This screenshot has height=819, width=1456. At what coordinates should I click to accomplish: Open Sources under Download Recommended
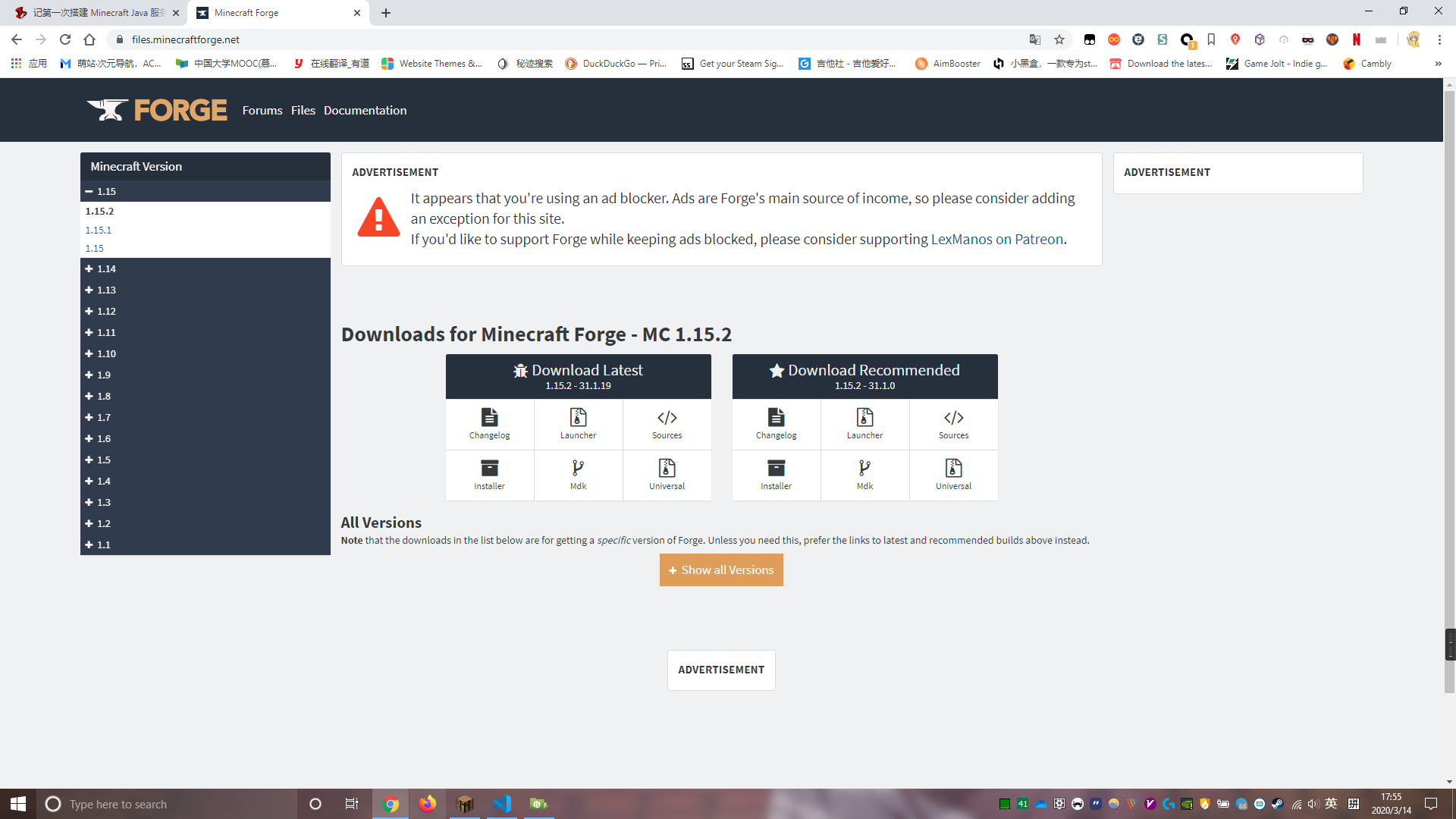[x=953, y=425]
